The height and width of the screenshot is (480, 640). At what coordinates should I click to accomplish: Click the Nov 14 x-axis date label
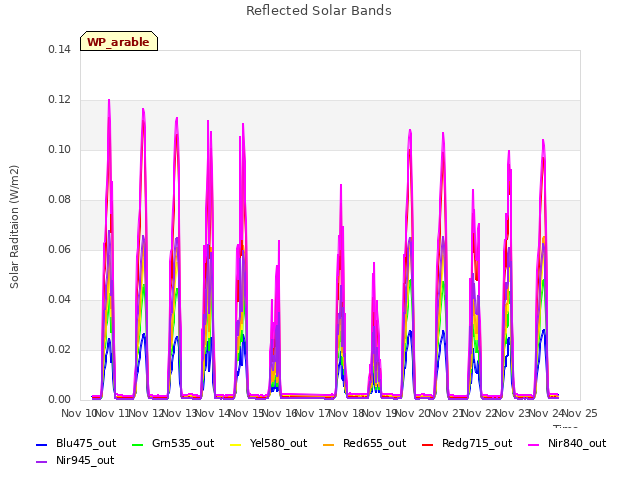(213, 413)
